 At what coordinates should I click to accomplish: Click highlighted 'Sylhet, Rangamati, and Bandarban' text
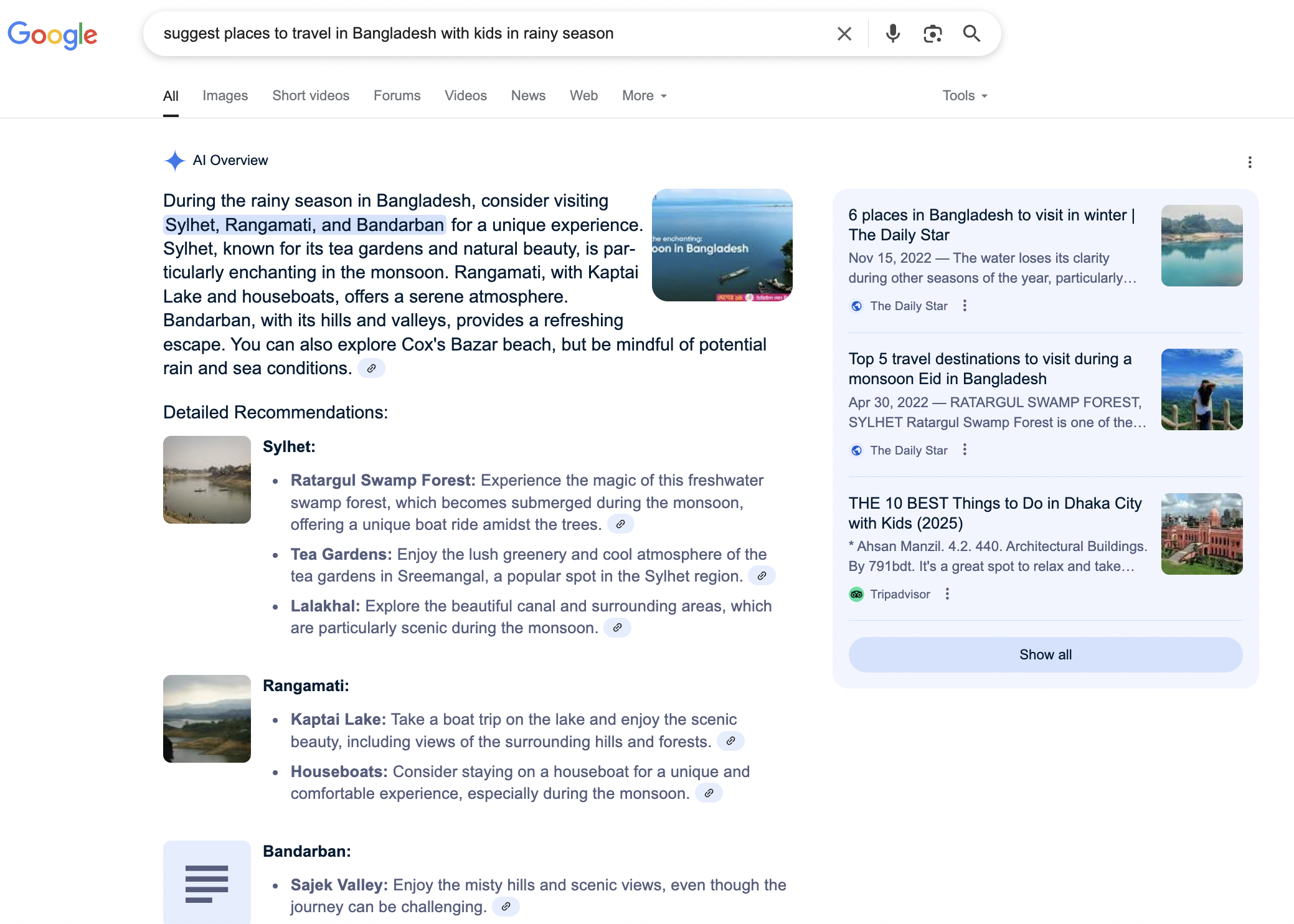click(305, 225)
